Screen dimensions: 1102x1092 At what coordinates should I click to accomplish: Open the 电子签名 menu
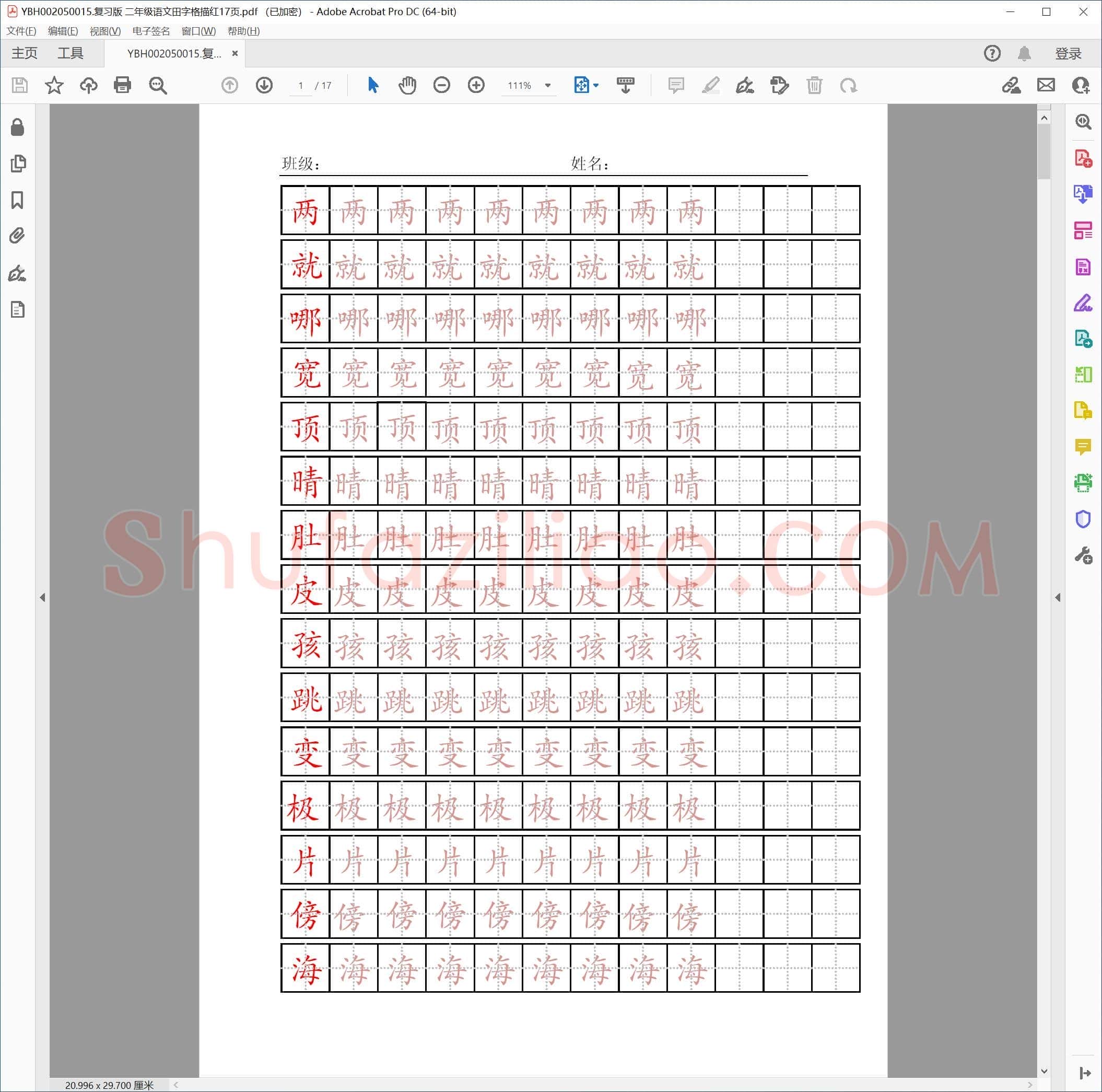(151, 31)
